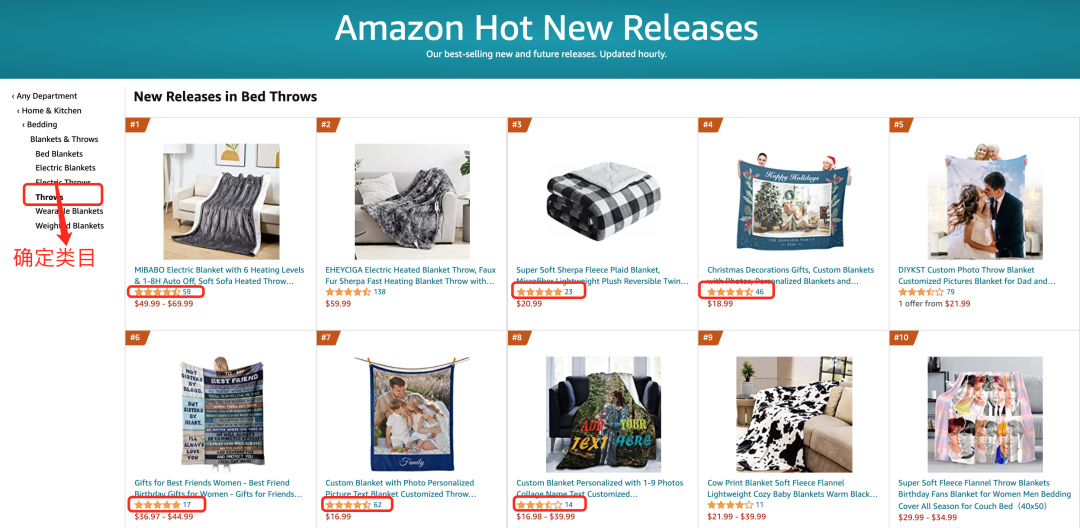
Task: Select Bed Blankets in the sidebar
Action: (x=59, y=154)
